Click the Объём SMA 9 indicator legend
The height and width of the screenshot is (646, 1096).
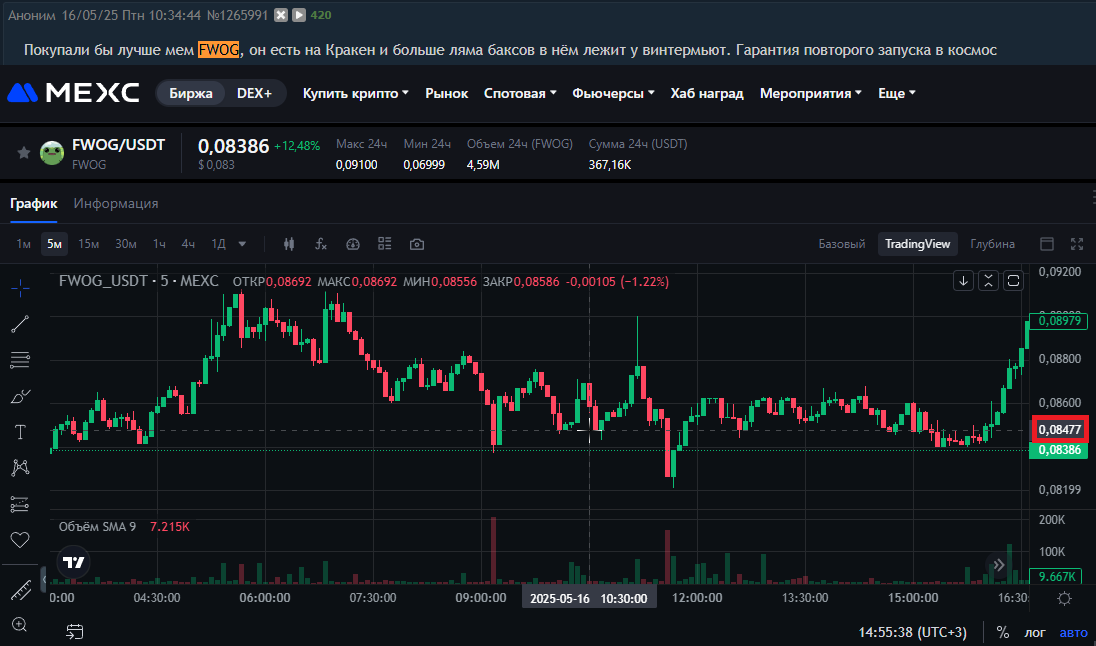97,526
